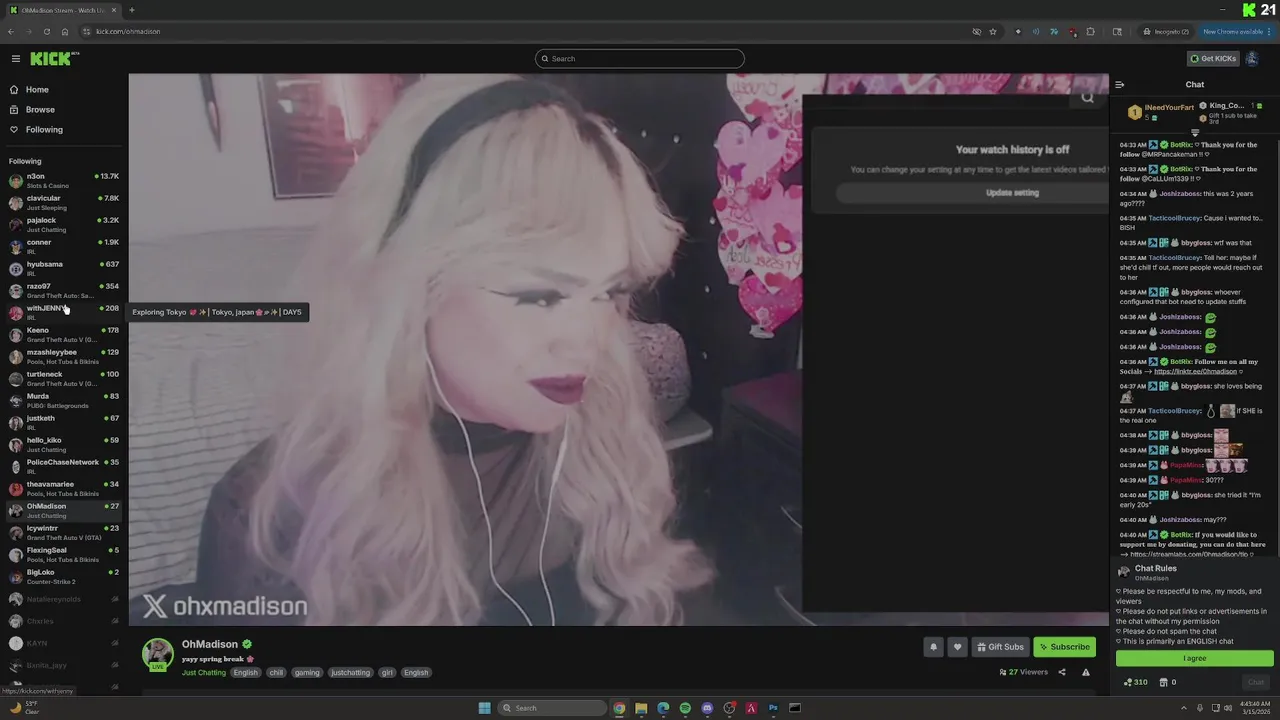This screenshot has width=1280, height=720.
Task: Click the taskbar weather widget
Action: point(25,708)
